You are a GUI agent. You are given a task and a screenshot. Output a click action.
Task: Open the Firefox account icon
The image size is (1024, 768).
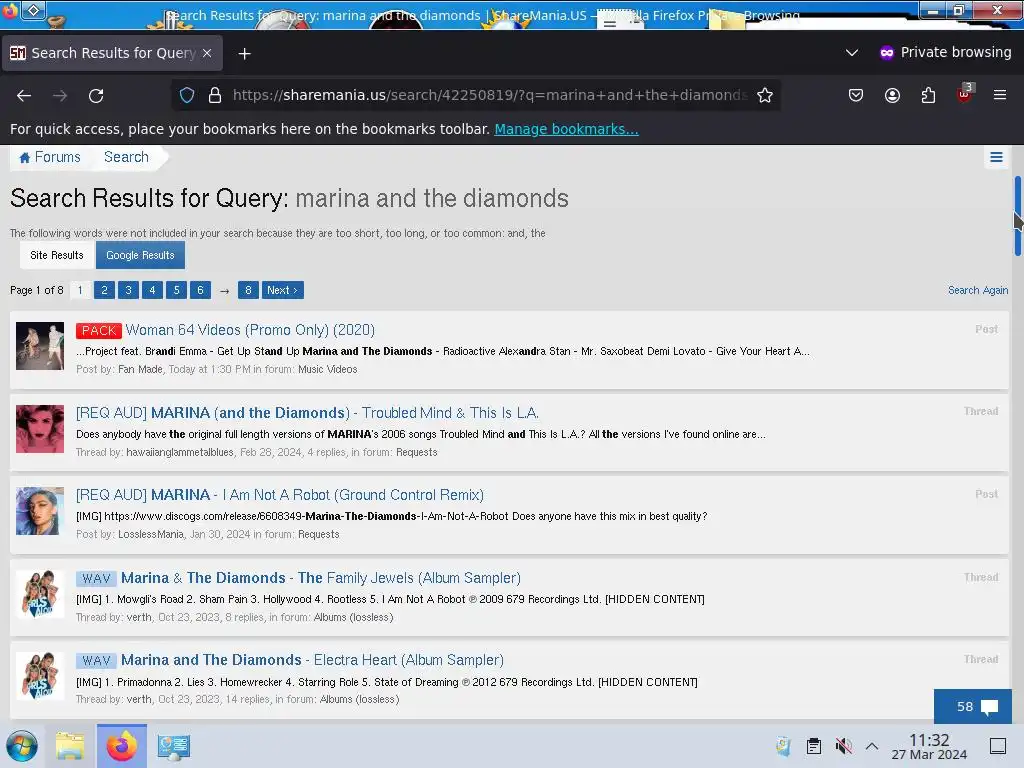tap(892, 95)
